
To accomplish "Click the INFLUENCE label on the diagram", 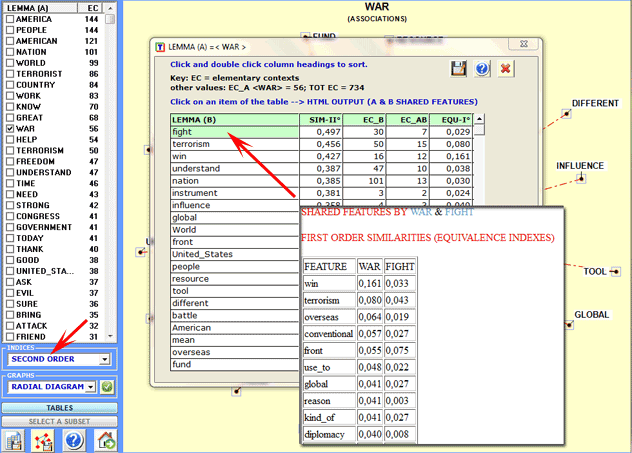I will click(x=580, y=166).
